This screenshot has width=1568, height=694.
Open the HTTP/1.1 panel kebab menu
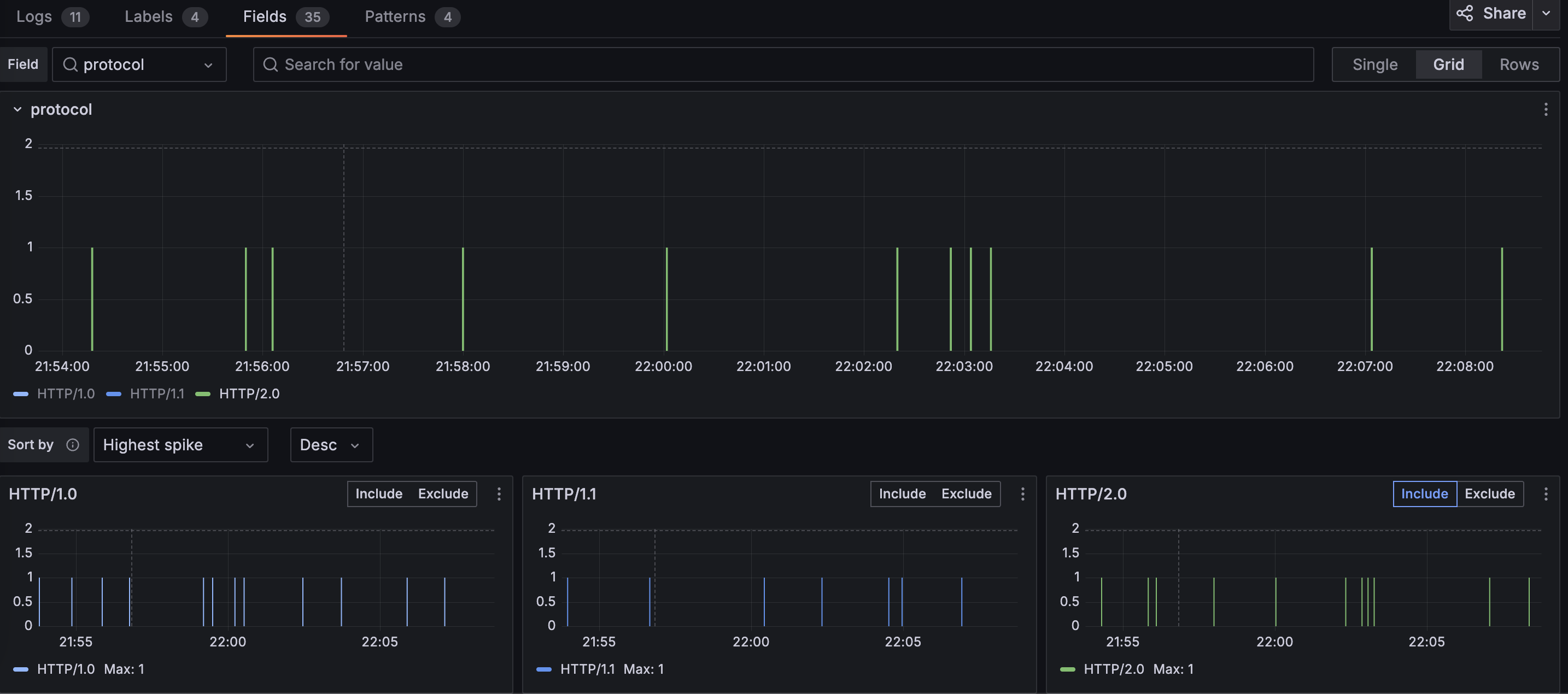coord(1022,494)
